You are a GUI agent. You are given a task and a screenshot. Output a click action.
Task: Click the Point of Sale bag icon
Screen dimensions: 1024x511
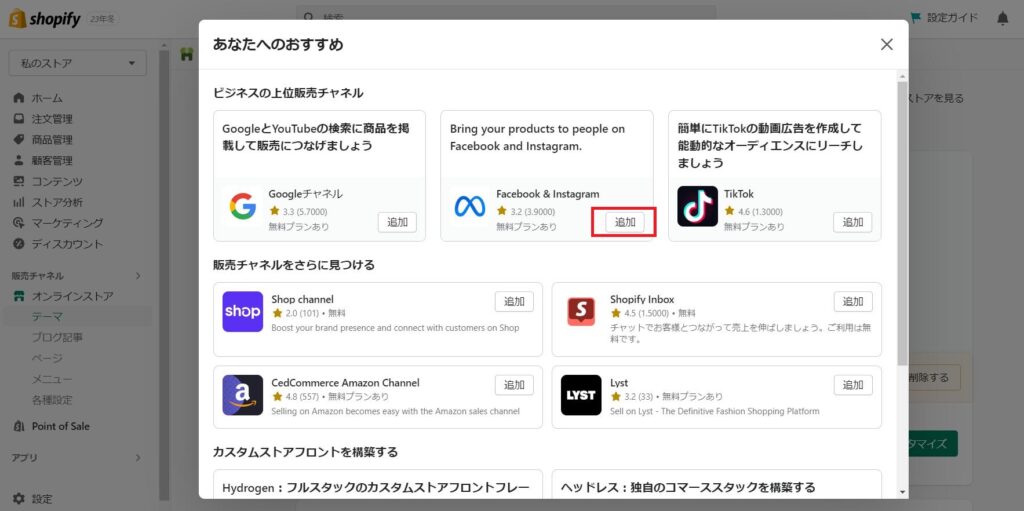(x=19, y=426)
